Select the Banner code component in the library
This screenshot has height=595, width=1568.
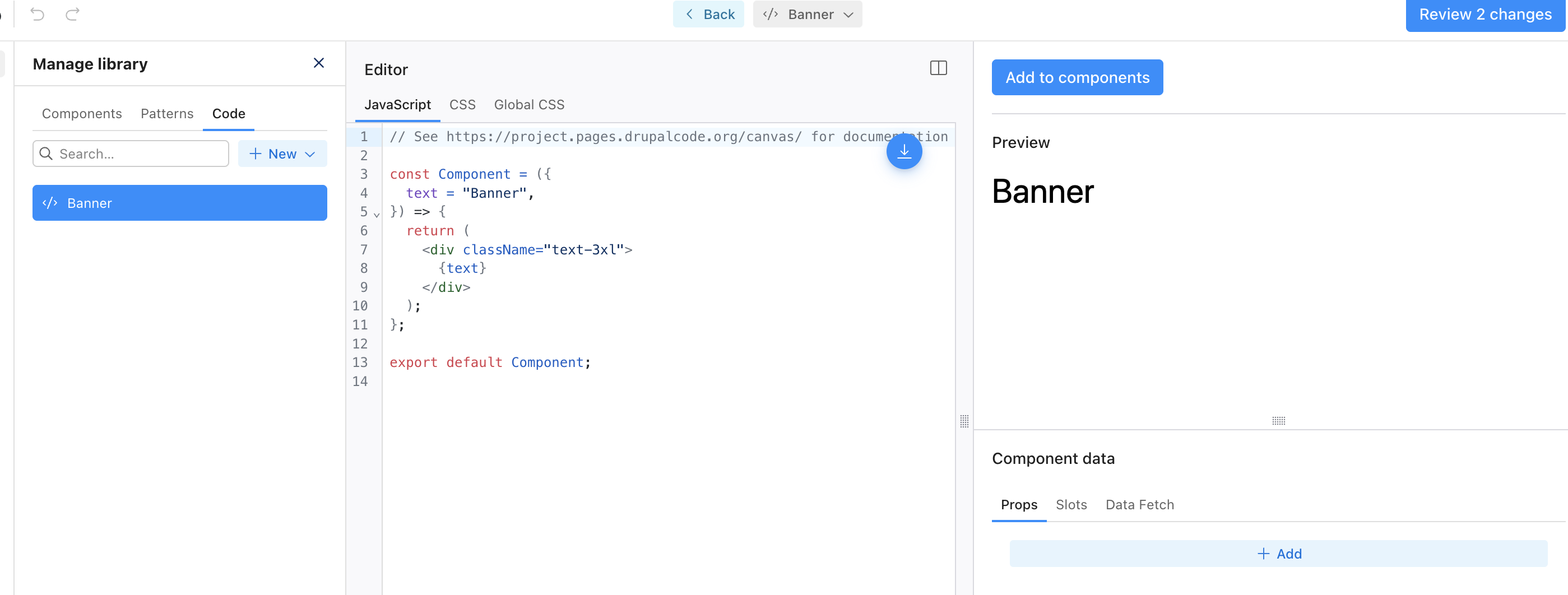pyautogui.click(x=179, y=203)
